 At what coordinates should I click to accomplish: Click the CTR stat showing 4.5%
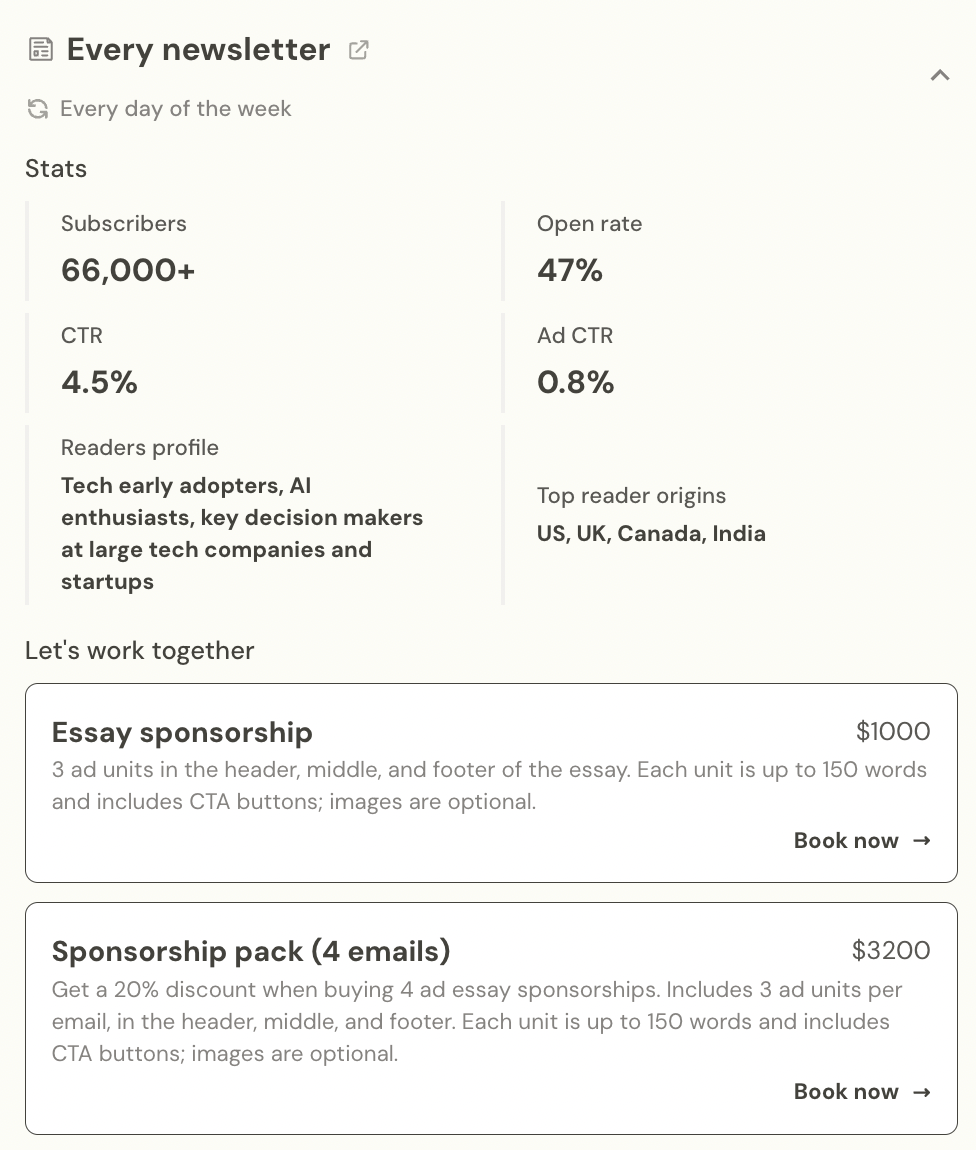pyautogui.click(x=99, y=361)
